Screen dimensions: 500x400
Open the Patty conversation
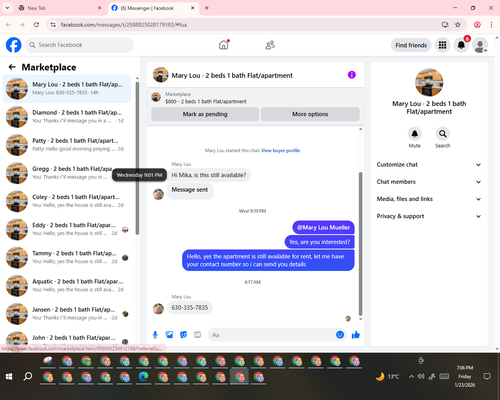tap(67, 145)
